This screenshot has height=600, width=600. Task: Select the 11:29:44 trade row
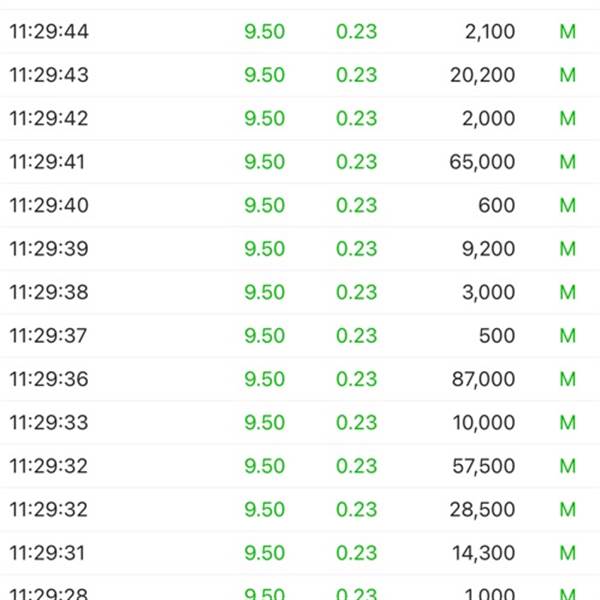point(300,31)
